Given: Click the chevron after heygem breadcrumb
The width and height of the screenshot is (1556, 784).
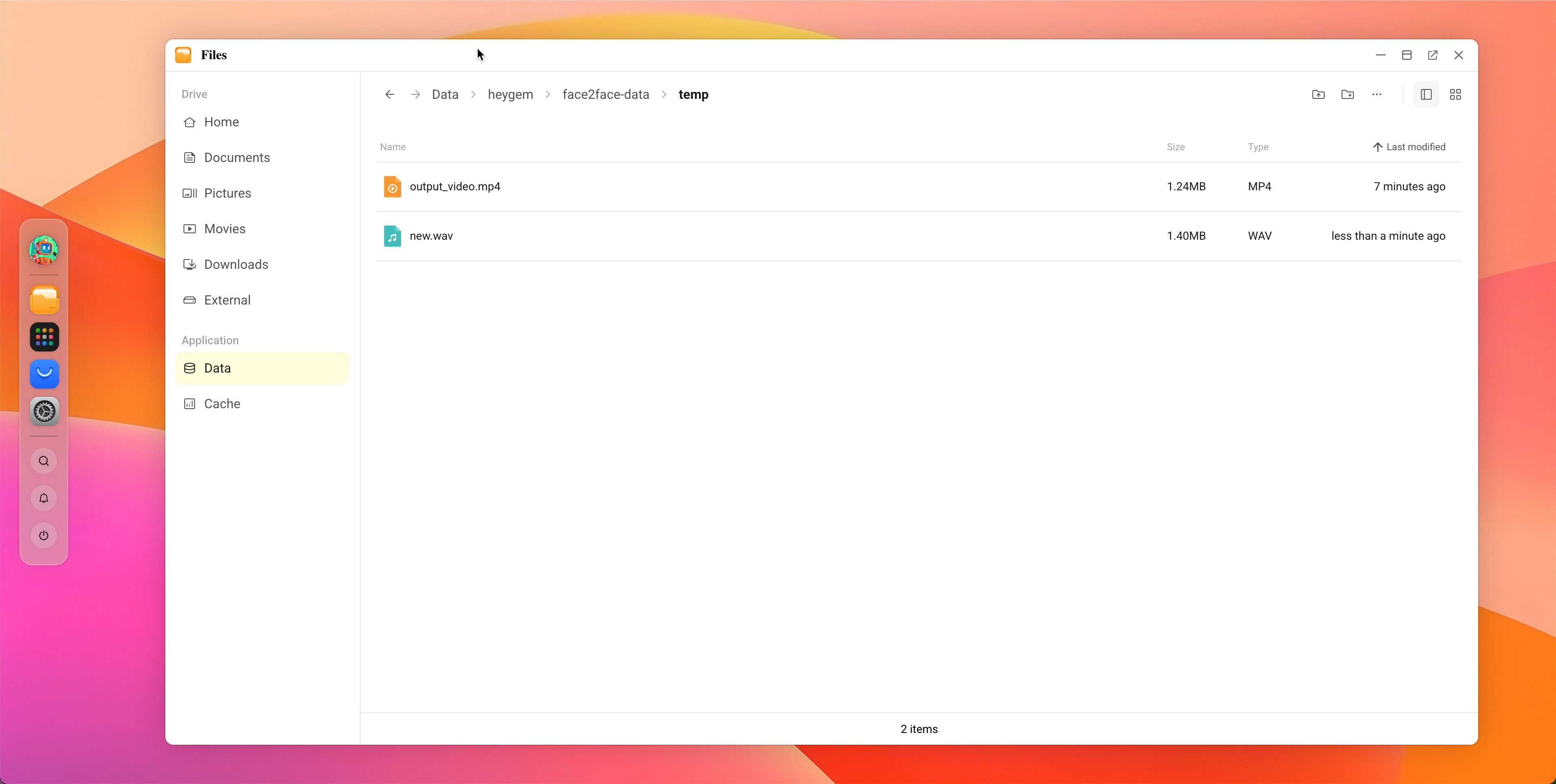Looking at the screenshot, I should coord(547,94).
